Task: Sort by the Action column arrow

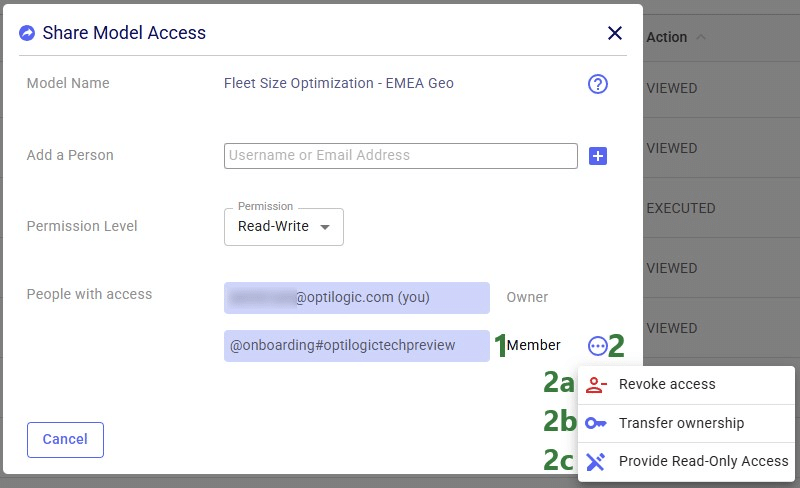Action: 700,37
